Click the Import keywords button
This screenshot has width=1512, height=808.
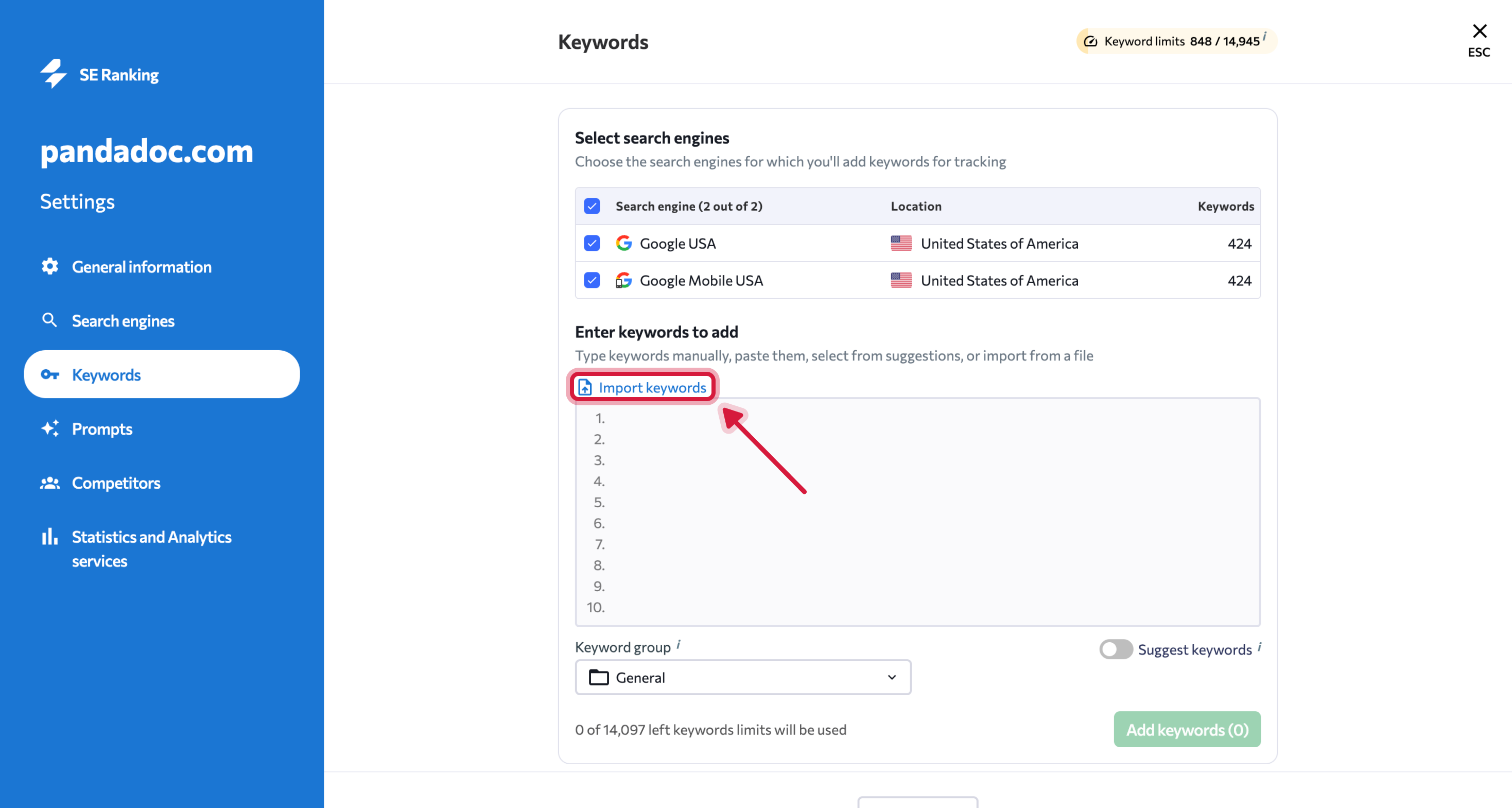point(642,387)
